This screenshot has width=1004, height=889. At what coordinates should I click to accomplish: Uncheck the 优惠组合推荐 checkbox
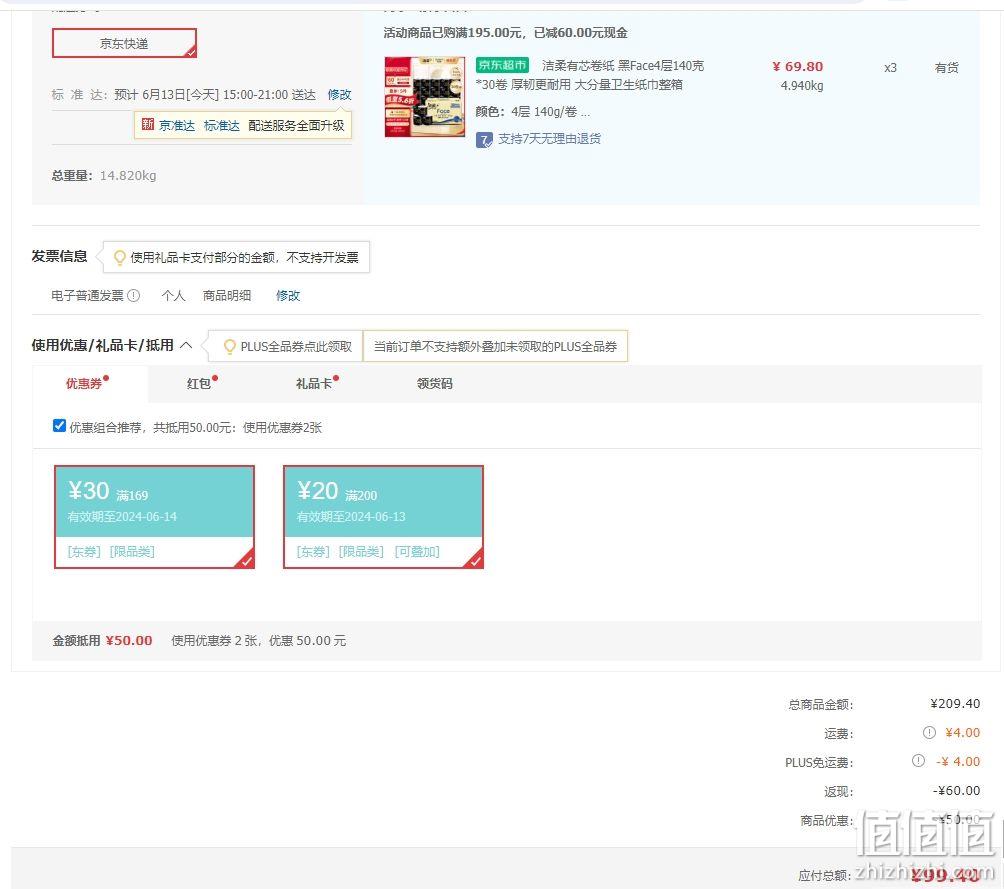pyautogui.click(x=60, y=426)
